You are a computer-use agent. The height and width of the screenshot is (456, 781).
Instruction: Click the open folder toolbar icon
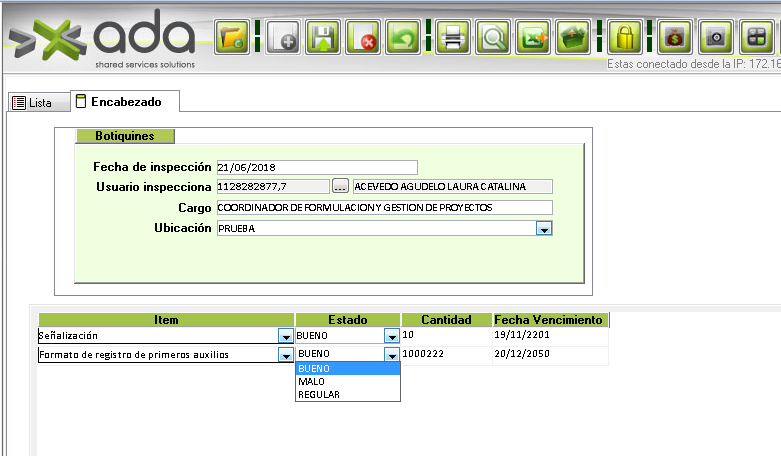[232, 38]
